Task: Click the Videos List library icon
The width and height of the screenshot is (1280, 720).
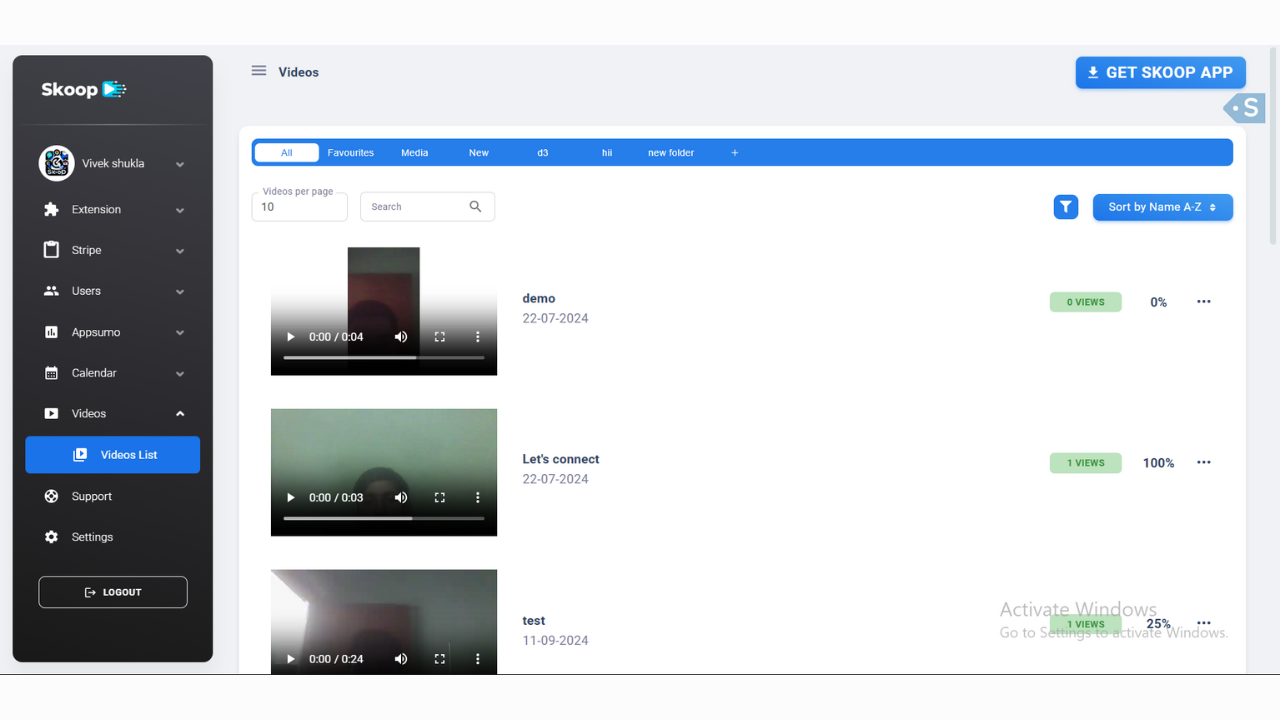Action: coord(80,455)
